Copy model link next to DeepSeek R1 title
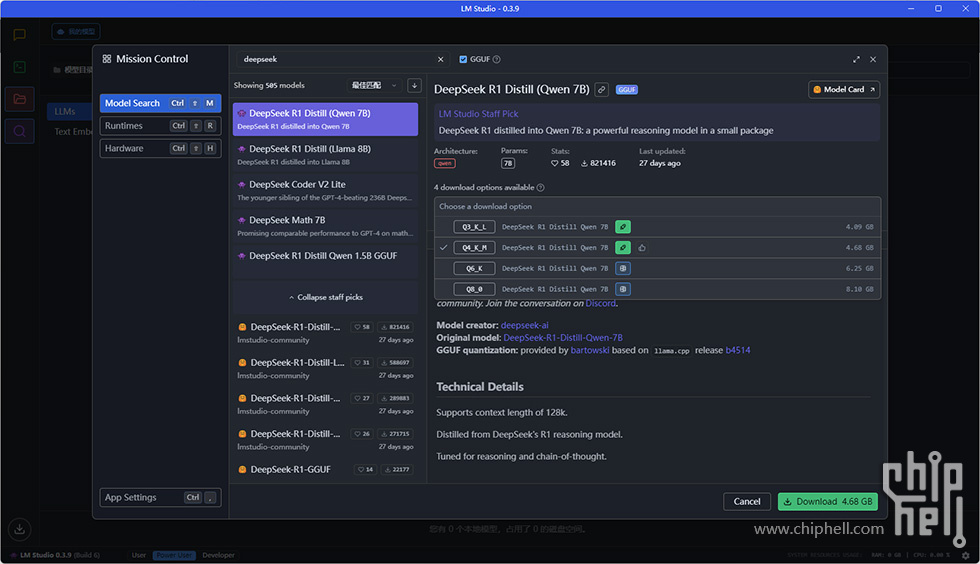Viewport: 980px width, 564px height. (601, 90)
